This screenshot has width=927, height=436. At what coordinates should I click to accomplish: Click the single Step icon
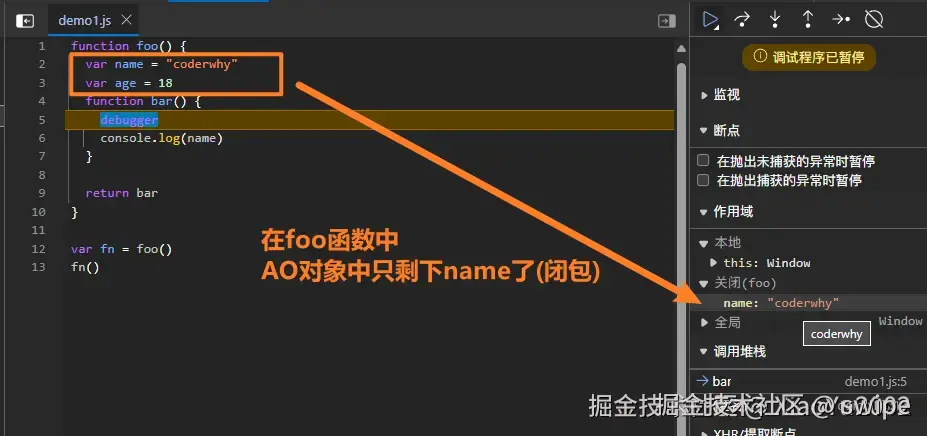pos(841,20)
